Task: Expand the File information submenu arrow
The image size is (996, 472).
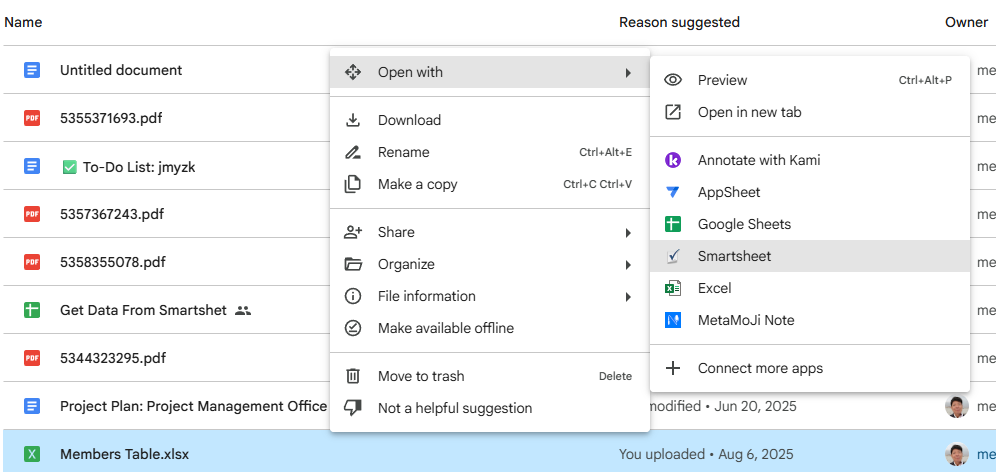Action: tap(628, 297)
